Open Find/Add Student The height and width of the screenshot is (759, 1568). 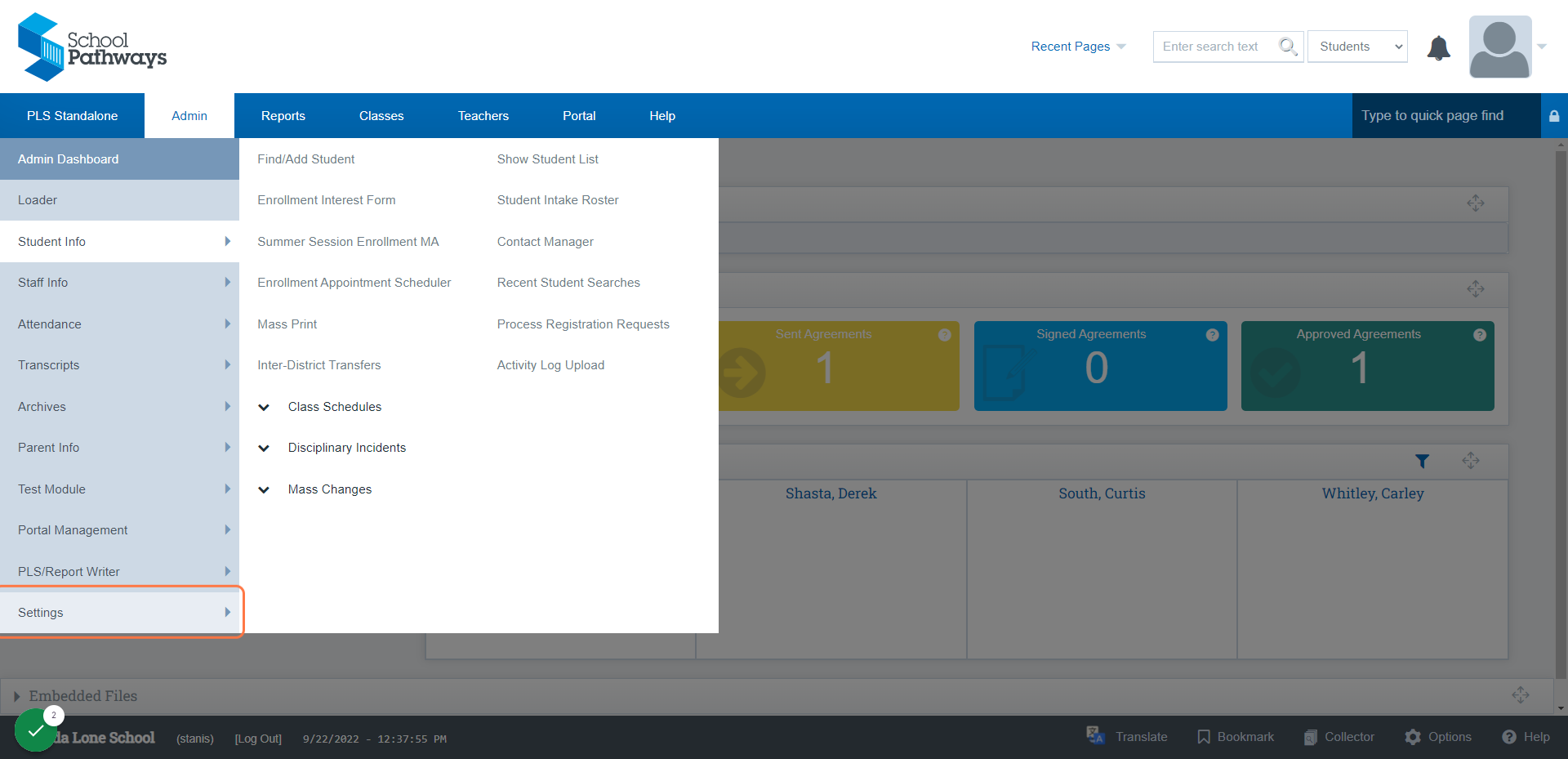coord(306,159)
